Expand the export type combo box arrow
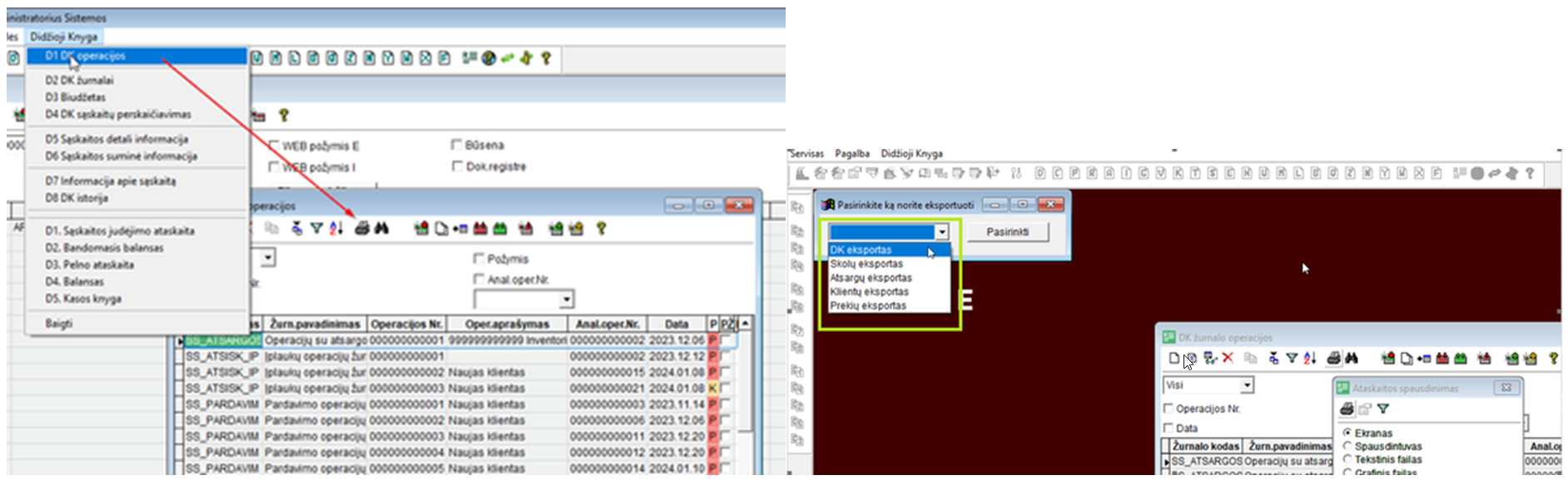Viewport: 1568px width, 490px height. [x=941, y=232]
